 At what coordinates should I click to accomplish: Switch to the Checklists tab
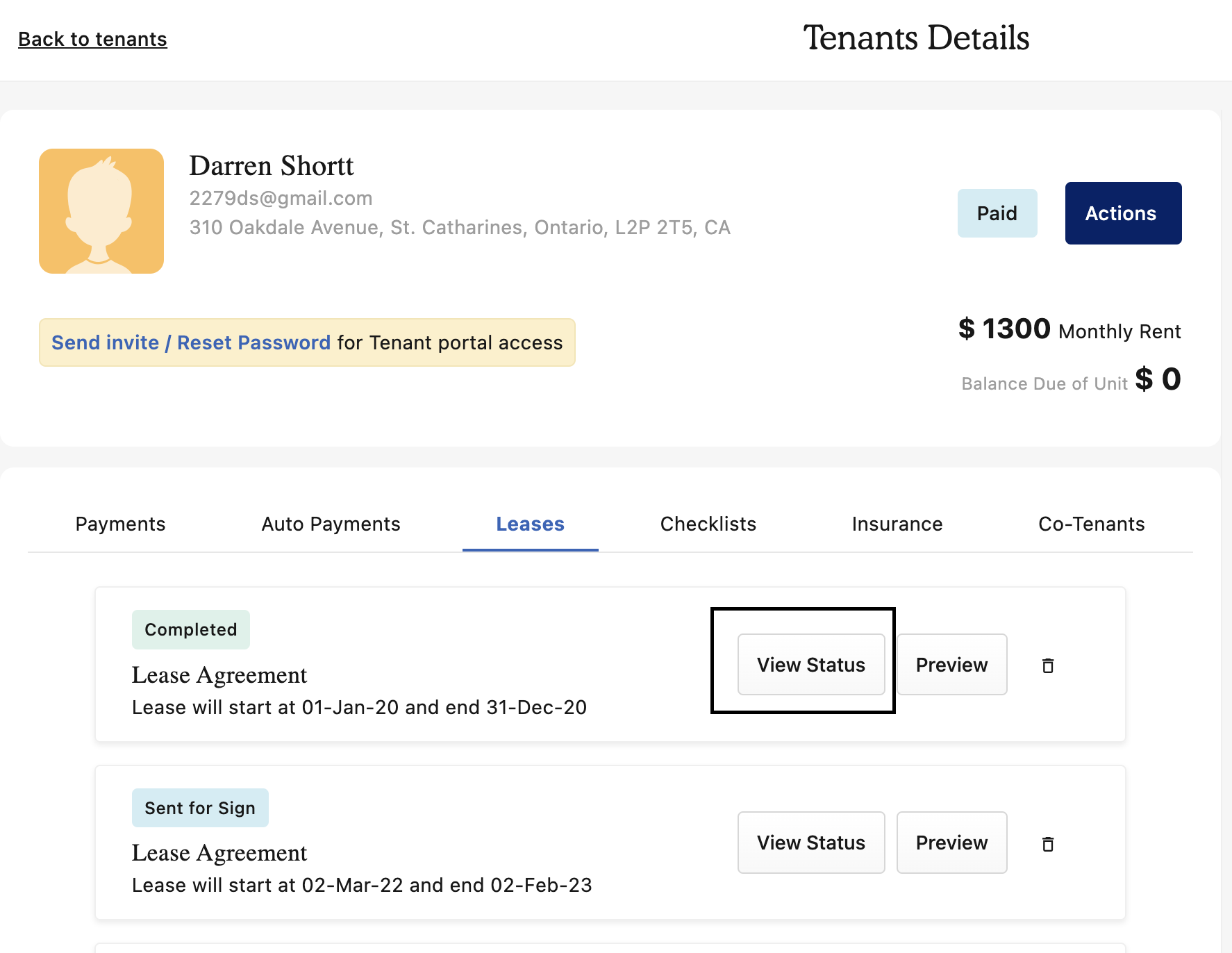click(x=708, y=524)
